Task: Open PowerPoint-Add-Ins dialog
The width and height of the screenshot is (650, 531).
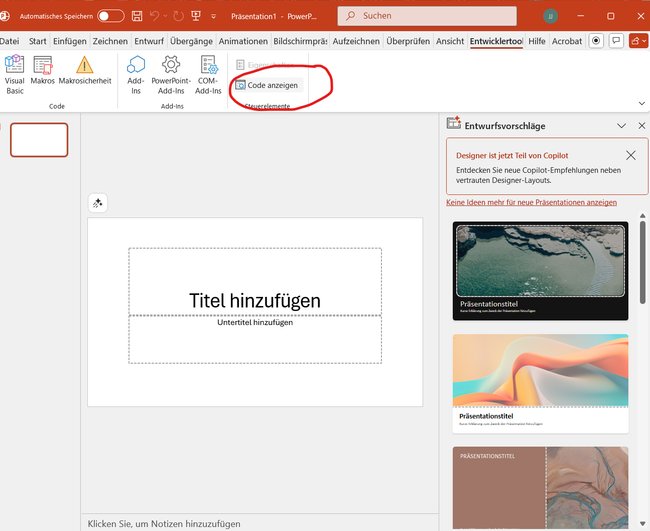Action: tap(171, 75)
